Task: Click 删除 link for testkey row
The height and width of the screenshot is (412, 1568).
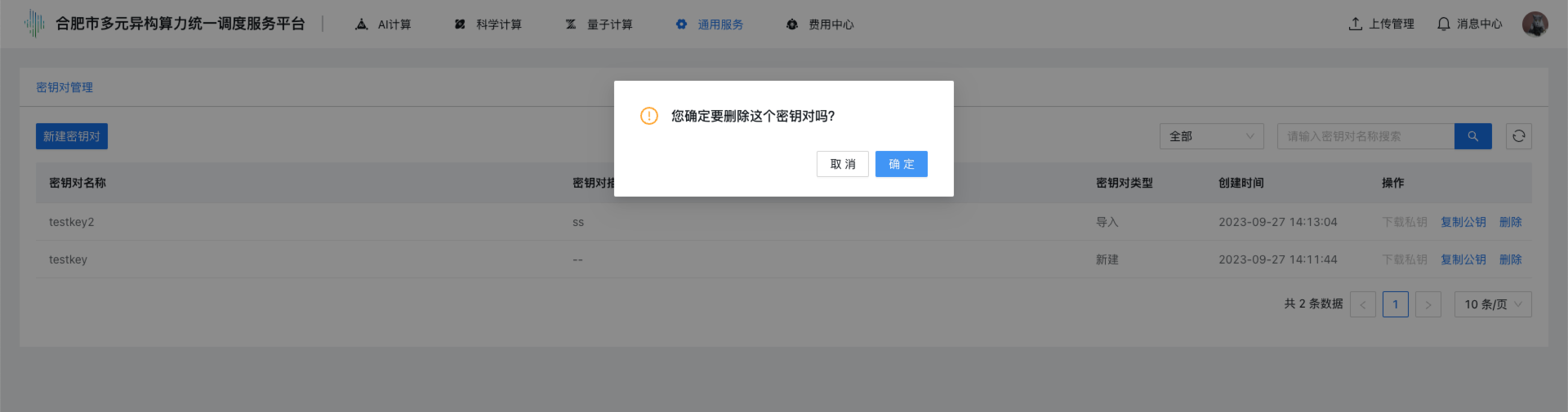Action: pos(1510,259)
